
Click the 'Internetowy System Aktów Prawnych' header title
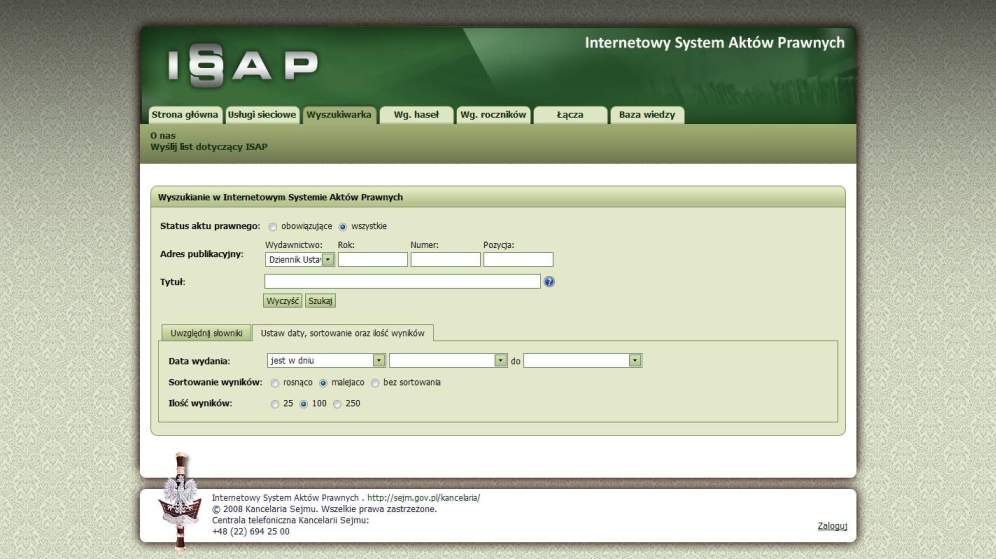[715, 43]
